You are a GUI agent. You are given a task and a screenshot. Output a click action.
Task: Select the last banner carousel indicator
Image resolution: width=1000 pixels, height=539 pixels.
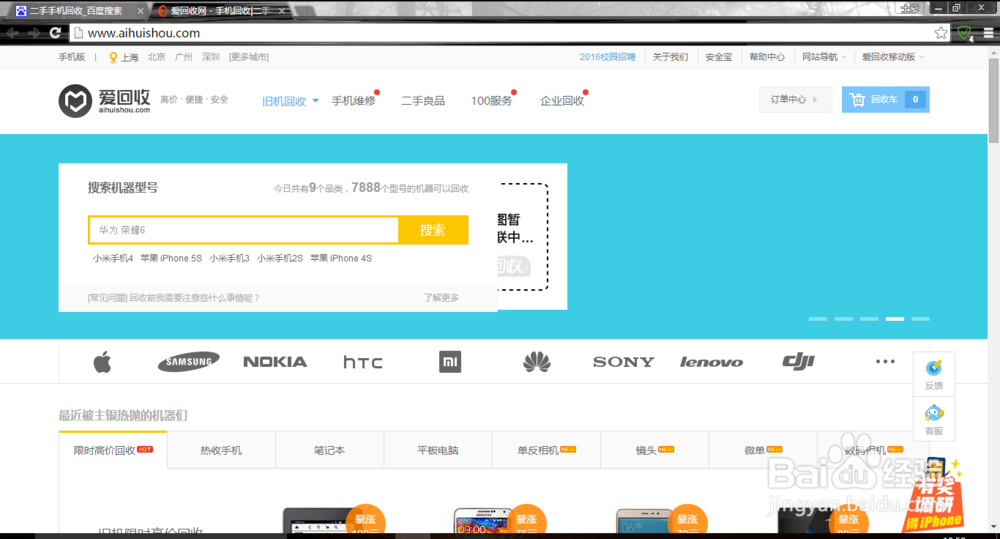point(920,318)
